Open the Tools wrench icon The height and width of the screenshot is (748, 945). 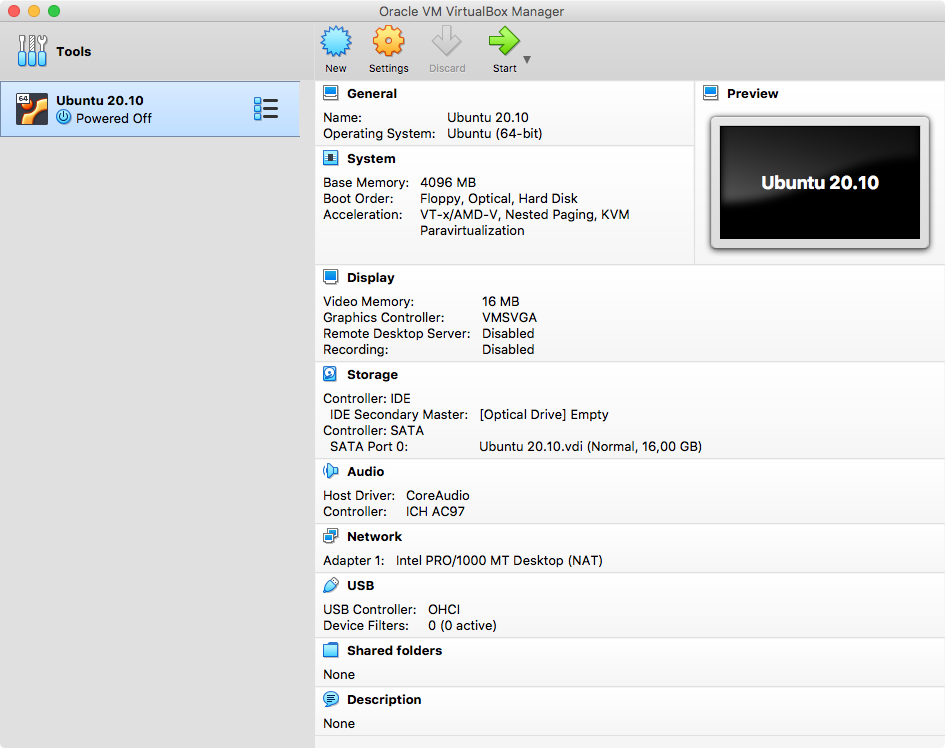click(x=32, y=51)
